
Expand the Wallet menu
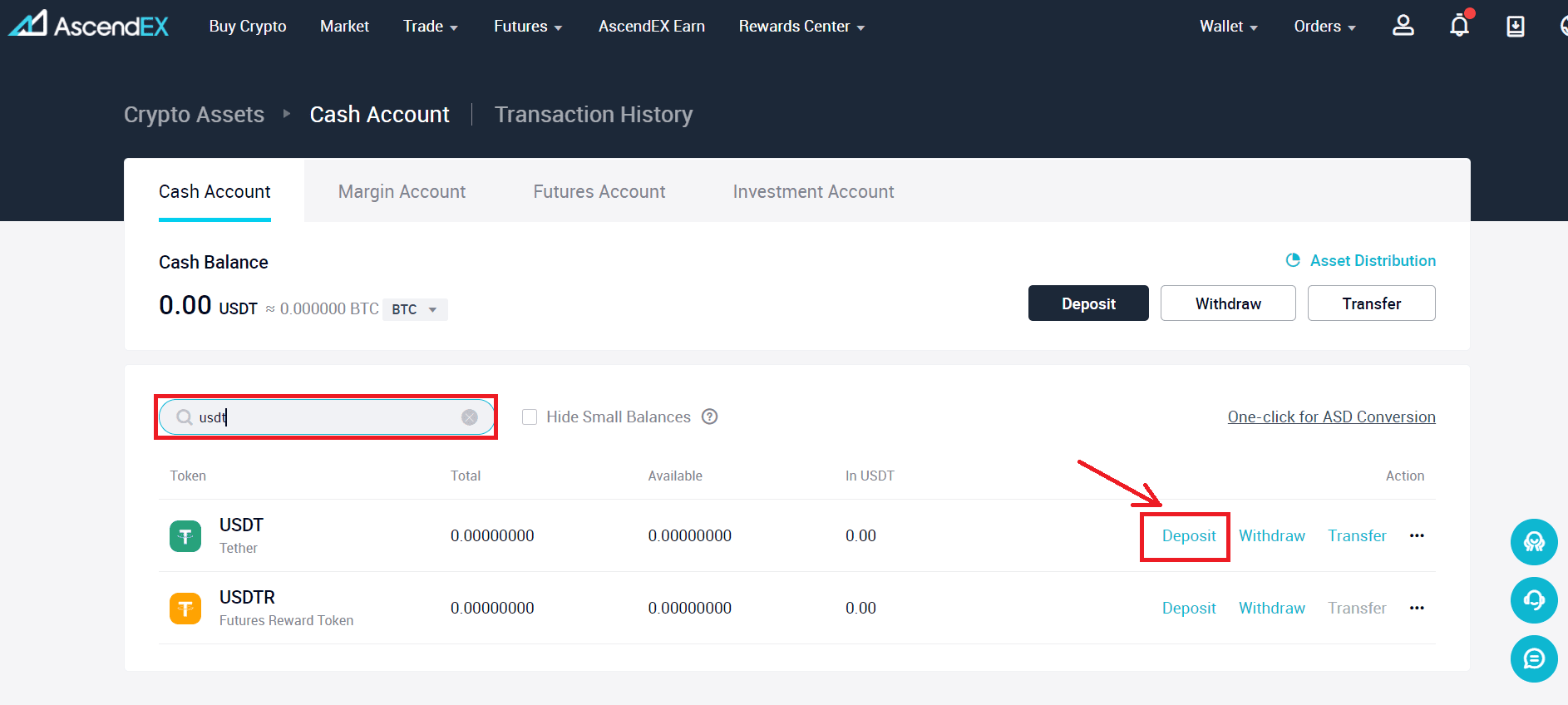click(1228, 27)
